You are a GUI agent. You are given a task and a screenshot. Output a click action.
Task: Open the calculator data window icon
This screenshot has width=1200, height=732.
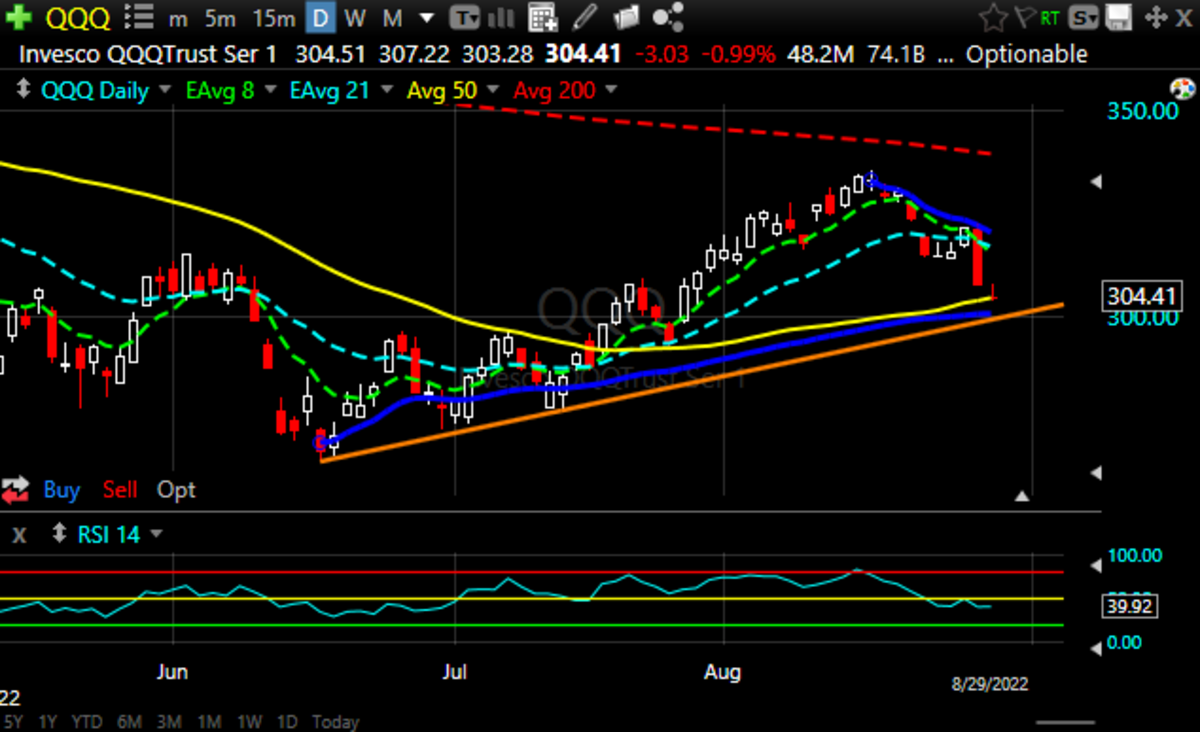point(543,17)
